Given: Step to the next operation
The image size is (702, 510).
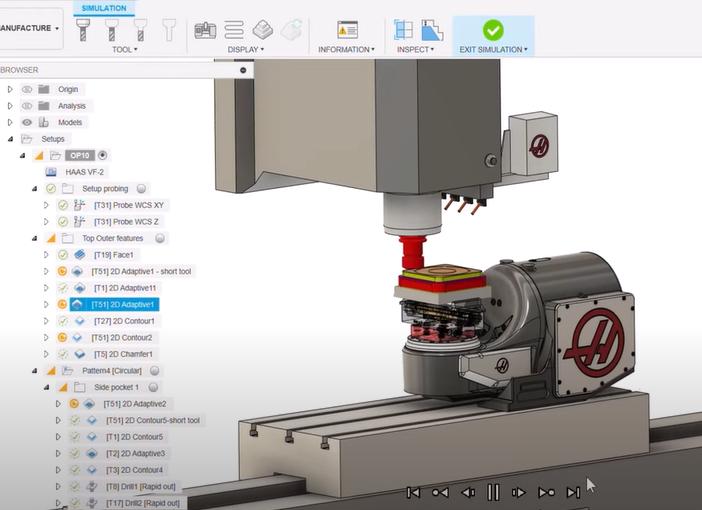Looking at the screenshot, I should 546,493.
